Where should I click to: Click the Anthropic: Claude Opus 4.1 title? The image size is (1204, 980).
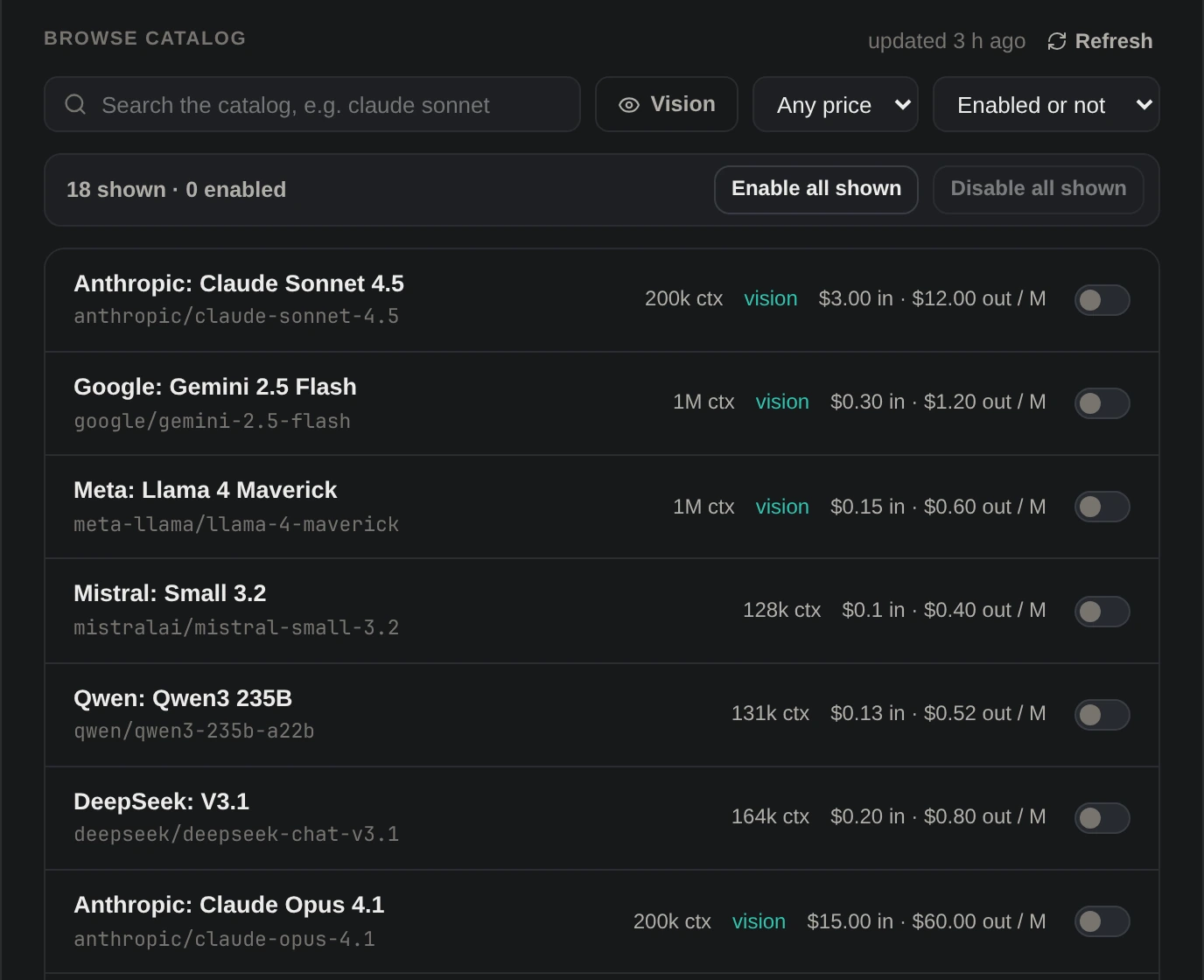[229, 905]
